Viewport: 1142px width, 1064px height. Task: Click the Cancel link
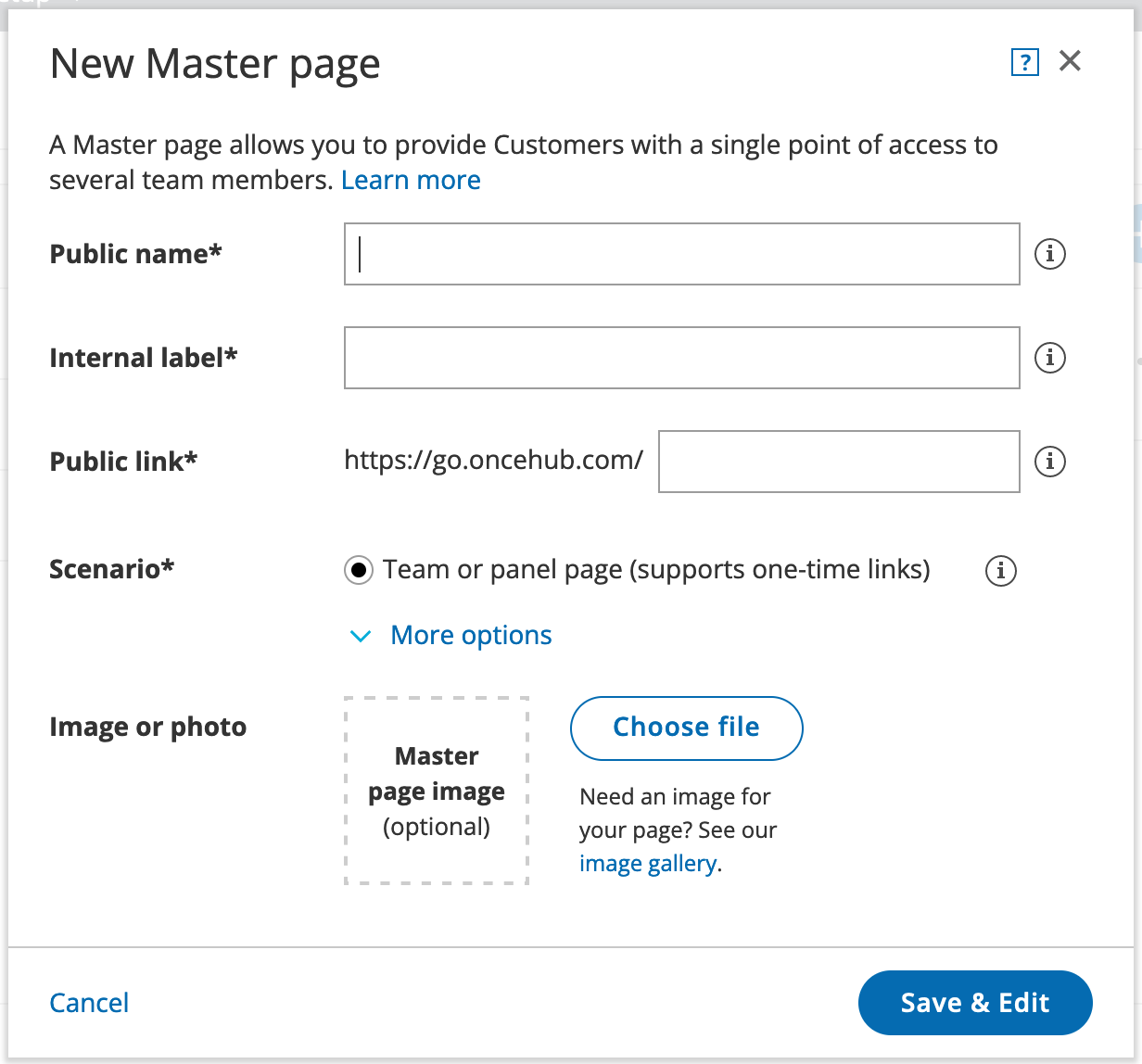(x=89, y=1003)
